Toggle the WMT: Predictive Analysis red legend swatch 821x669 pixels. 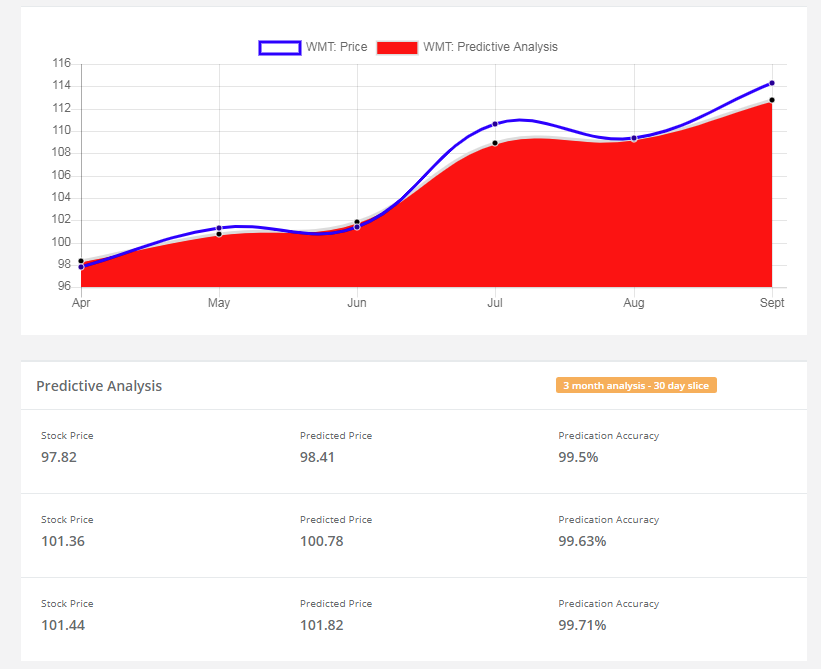click(397, 48)
